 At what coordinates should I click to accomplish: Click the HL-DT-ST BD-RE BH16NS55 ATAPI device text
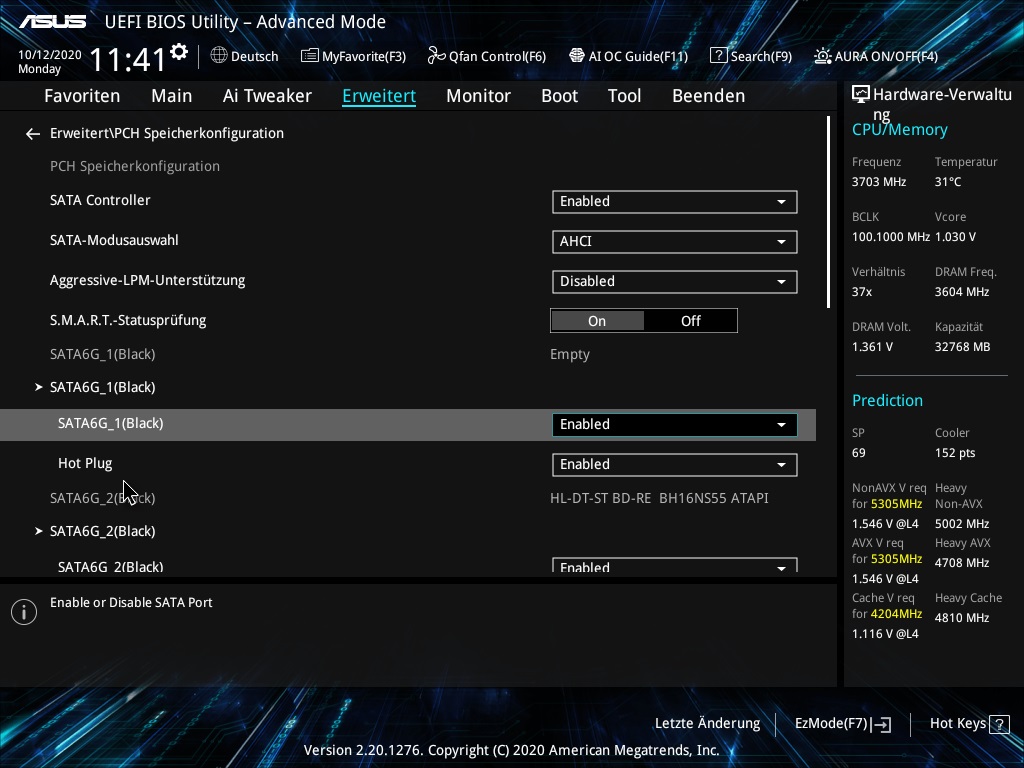pos(659,498)
